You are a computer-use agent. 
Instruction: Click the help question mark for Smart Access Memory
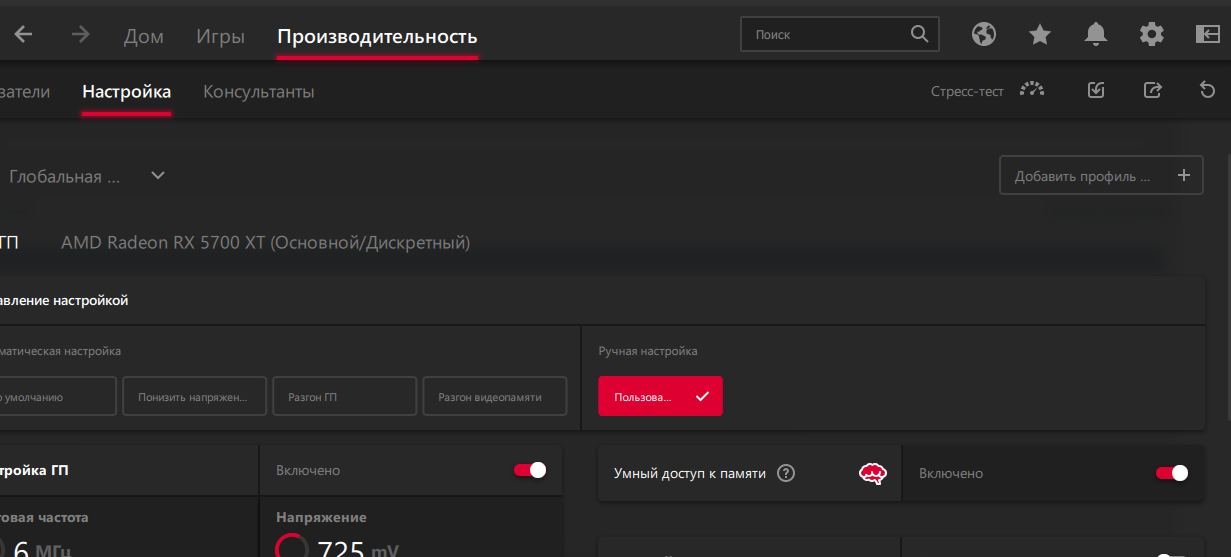(786, 473)
